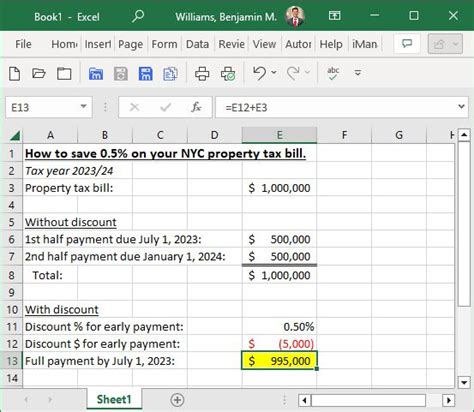
Task: Click the blue iManage save icon
Action: [x=145, y=74]
